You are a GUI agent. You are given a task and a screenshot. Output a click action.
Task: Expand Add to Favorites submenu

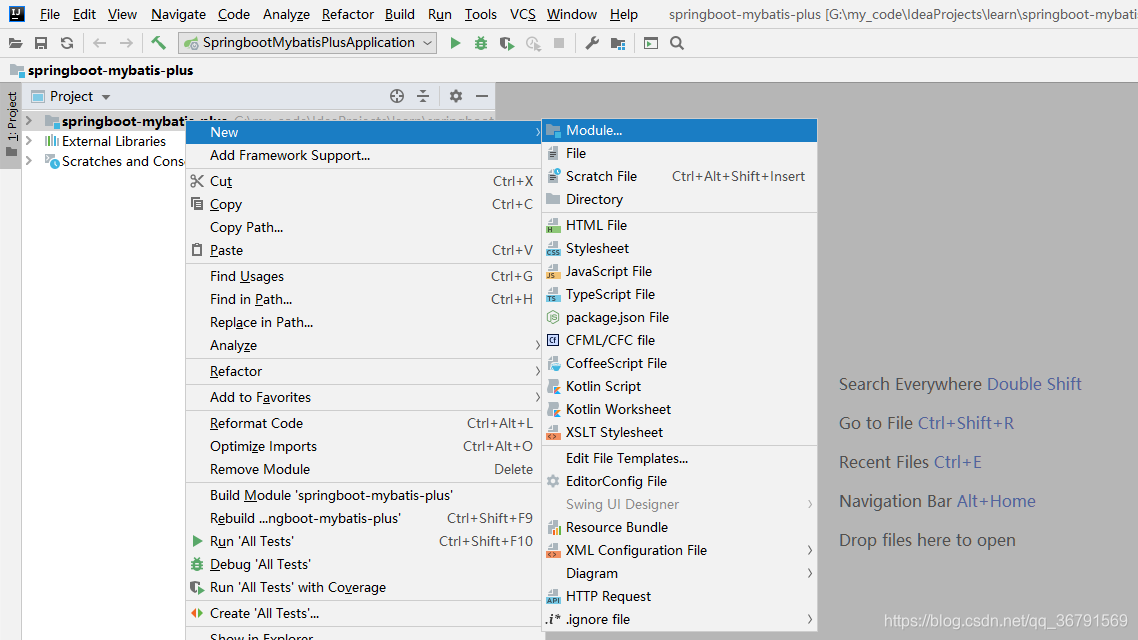point(364,398)
